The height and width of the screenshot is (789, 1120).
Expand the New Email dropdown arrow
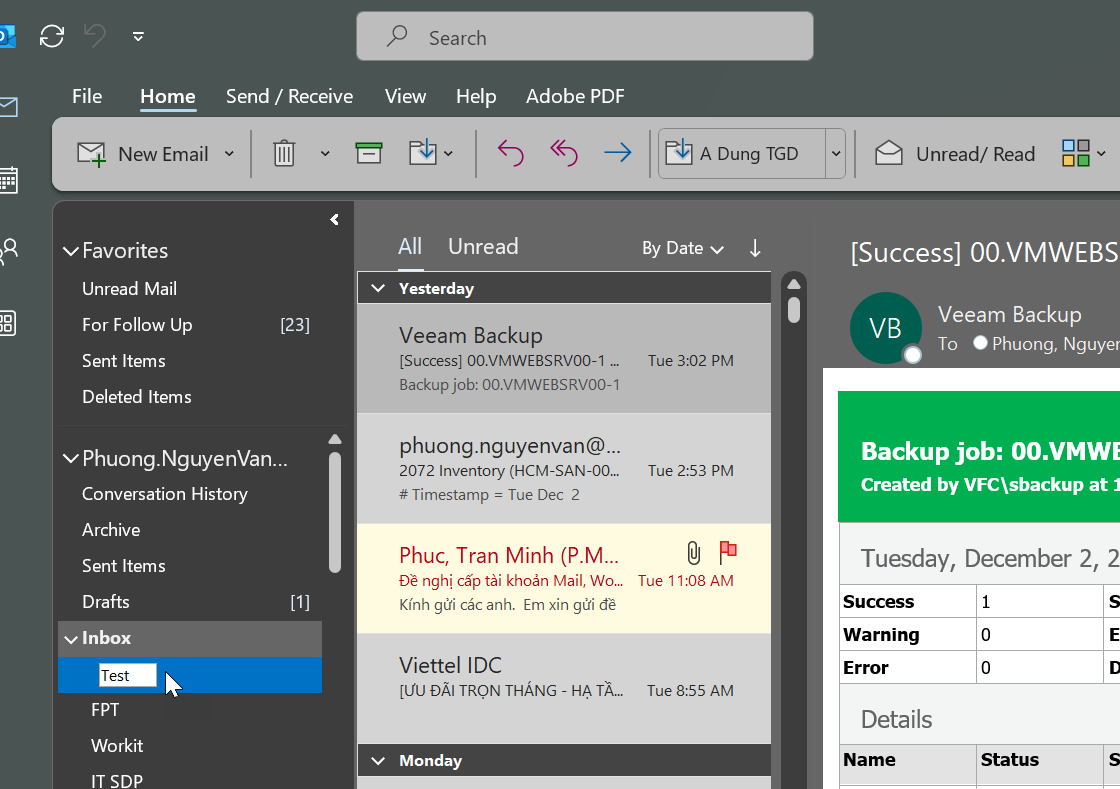coord(229,154)
